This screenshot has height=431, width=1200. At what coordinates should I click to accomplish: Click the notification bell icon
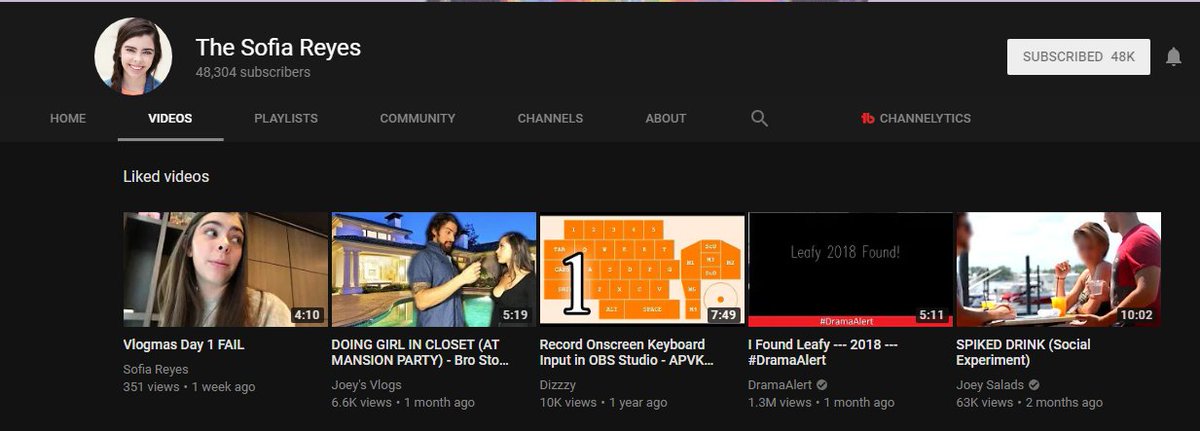tap(1174, 57)
